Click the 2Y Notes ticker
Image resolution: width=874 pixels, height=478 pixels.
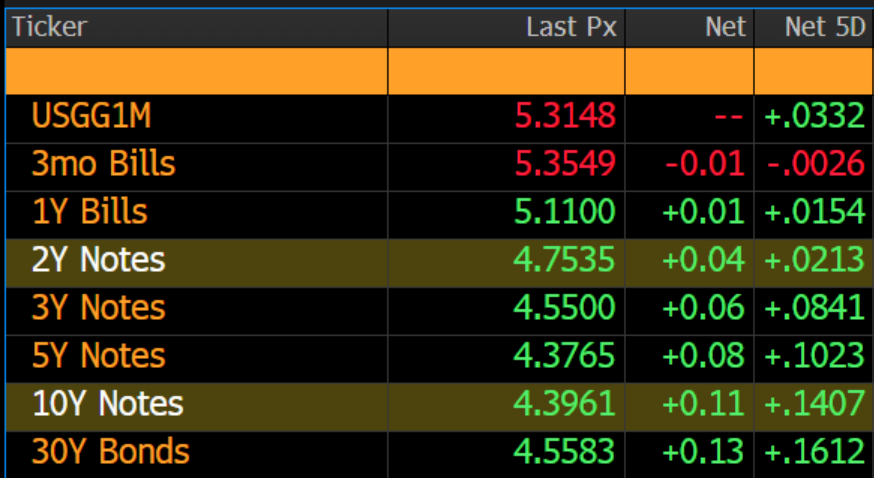(99, 260)
